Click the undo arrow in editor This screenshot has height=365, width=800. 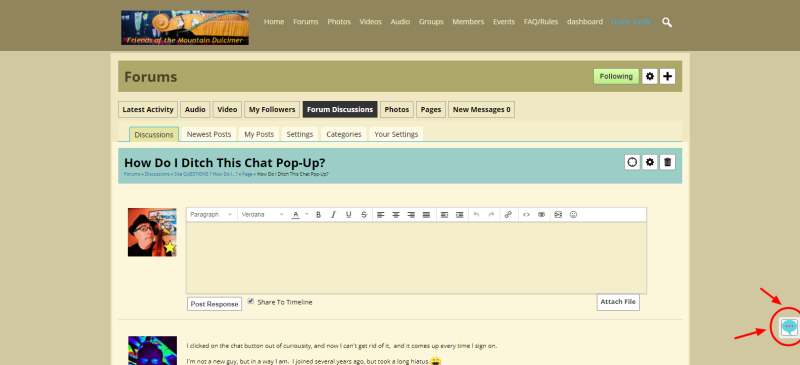click(x=477, y=215)
